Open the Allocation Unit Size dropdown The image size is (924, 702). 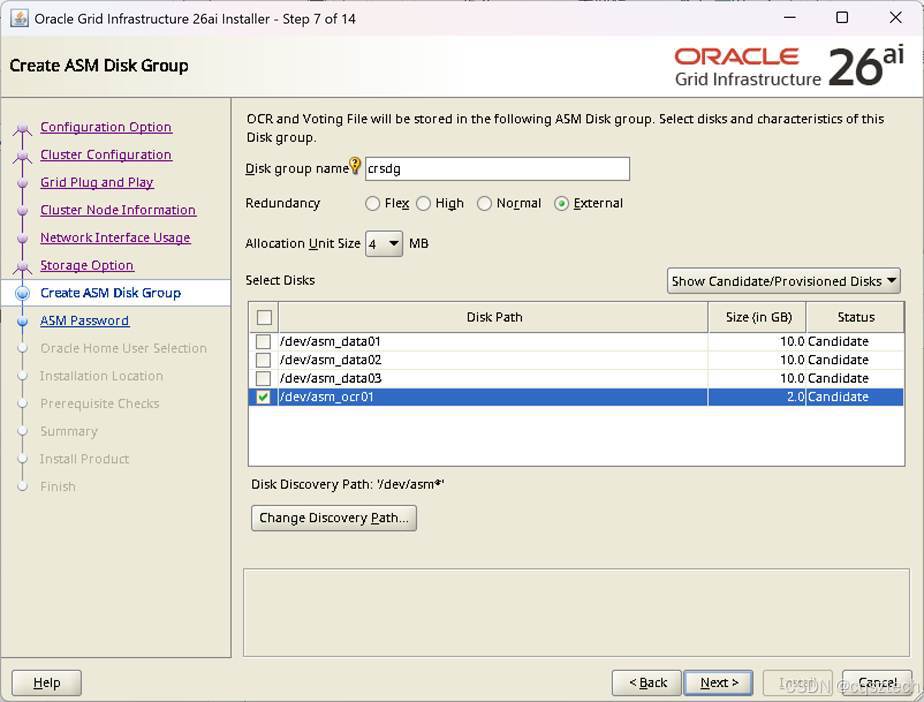[384, 243]
